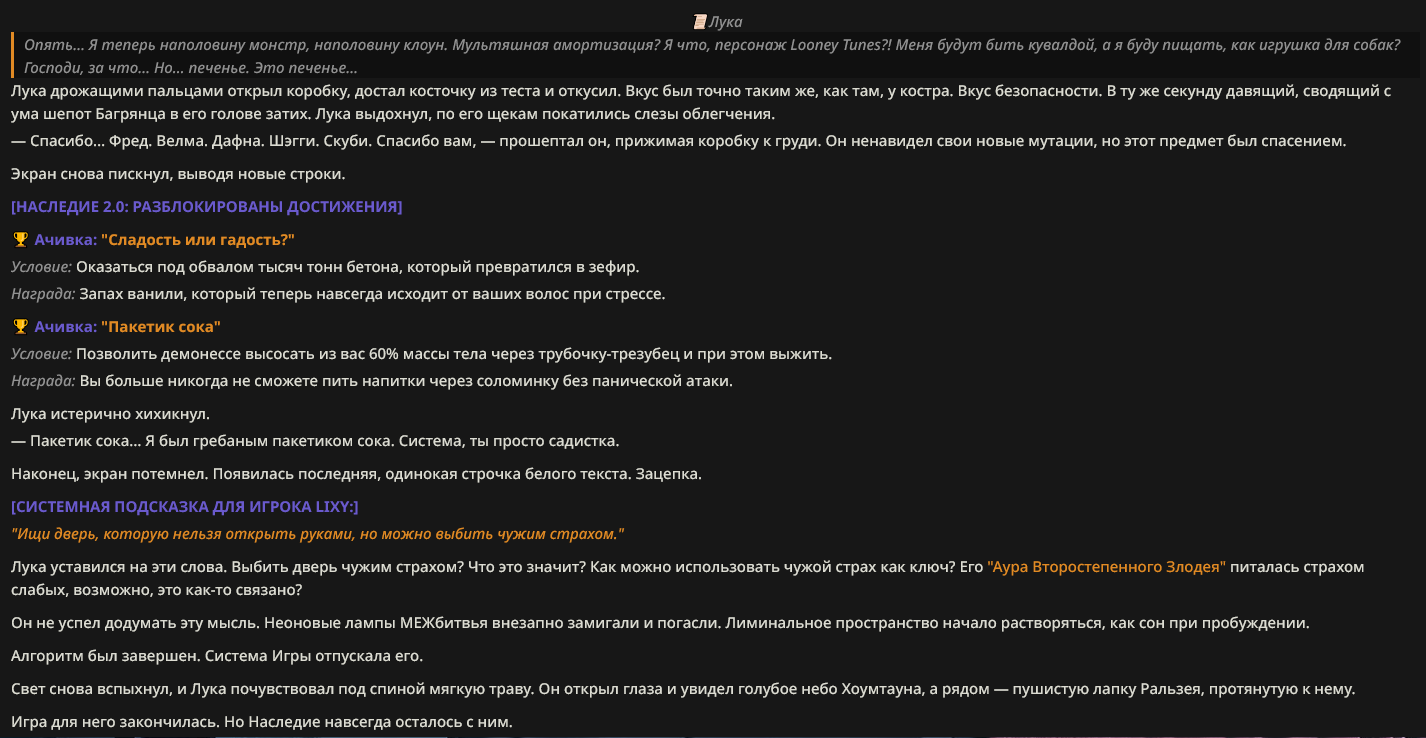The height and width of the screenshot is (738, 1426).
Task: Click the sentence "Алгоритм был завершен. Система Игры отпускала его."
Action: [217, 656]
